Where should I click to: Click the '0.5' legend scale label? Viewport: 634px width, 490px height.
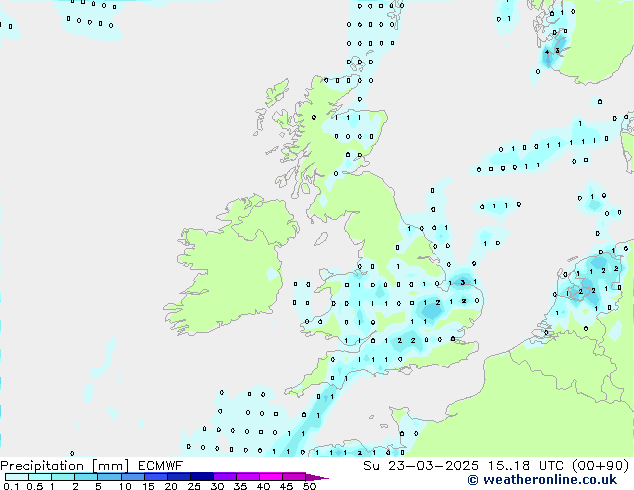[35, 486]
